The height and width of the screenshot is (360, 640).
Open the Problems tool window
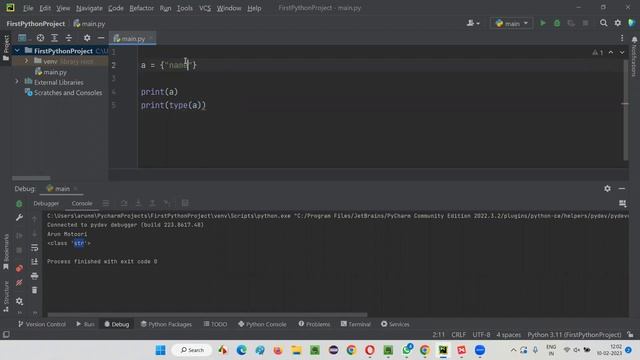point(314,324)
